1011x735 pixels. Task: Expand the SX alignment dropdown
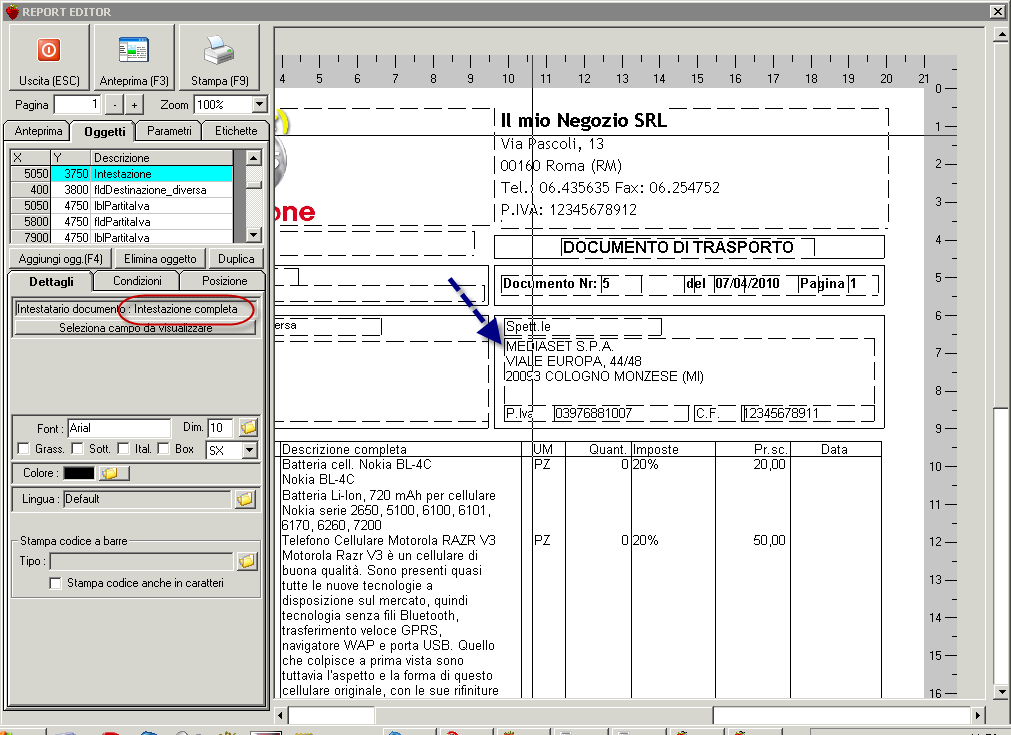(x=249, y=451)
